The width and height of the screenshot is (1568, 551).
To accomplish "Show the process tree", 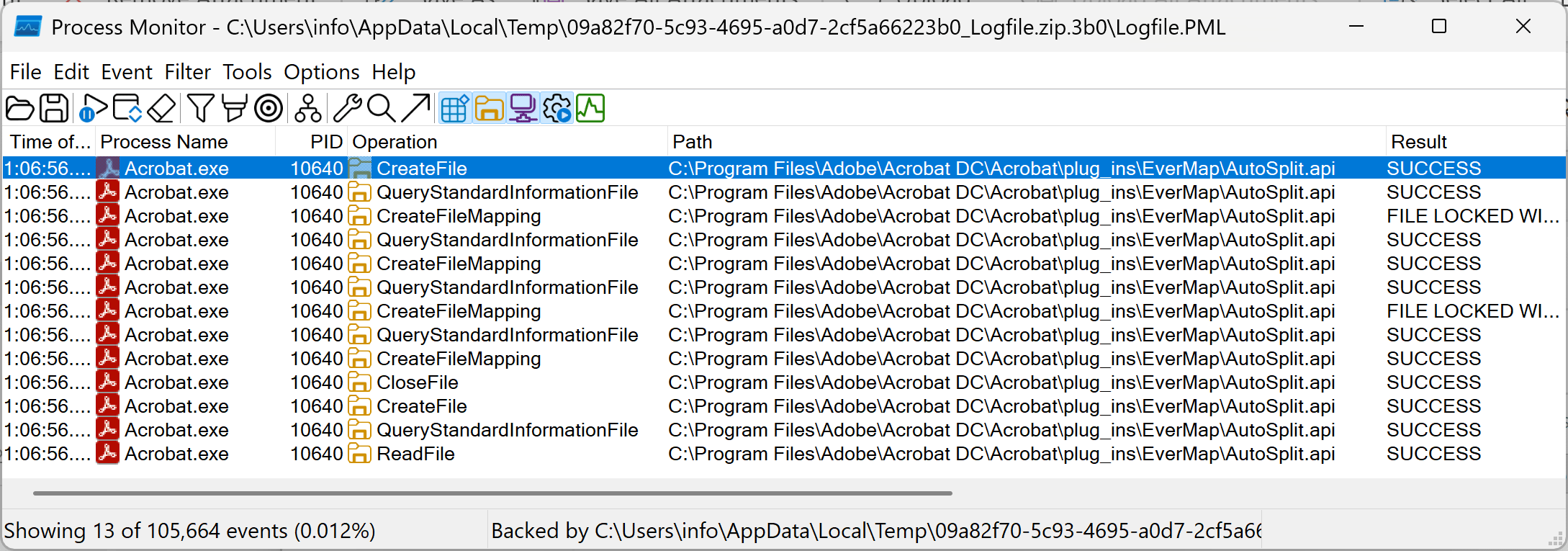I will tap(307, 108).
